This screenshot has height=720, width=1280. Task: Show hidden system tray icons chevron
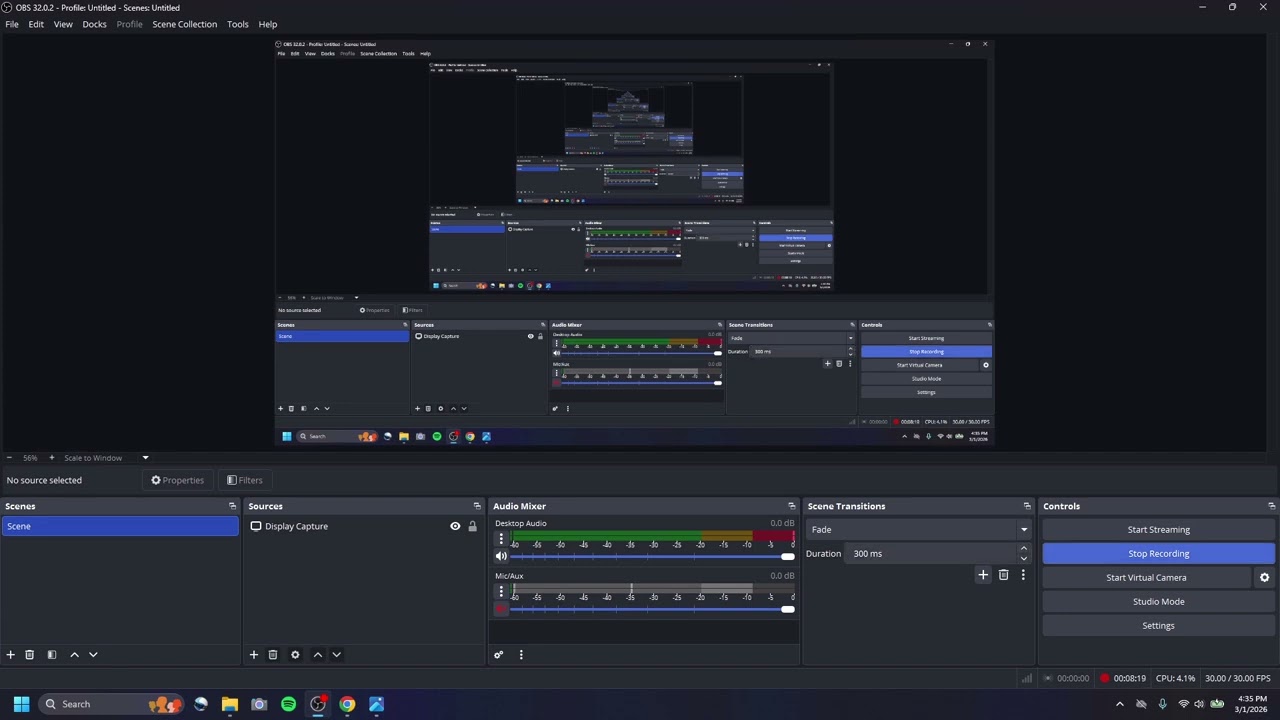pyautogui.click(x=1120, y=704)
